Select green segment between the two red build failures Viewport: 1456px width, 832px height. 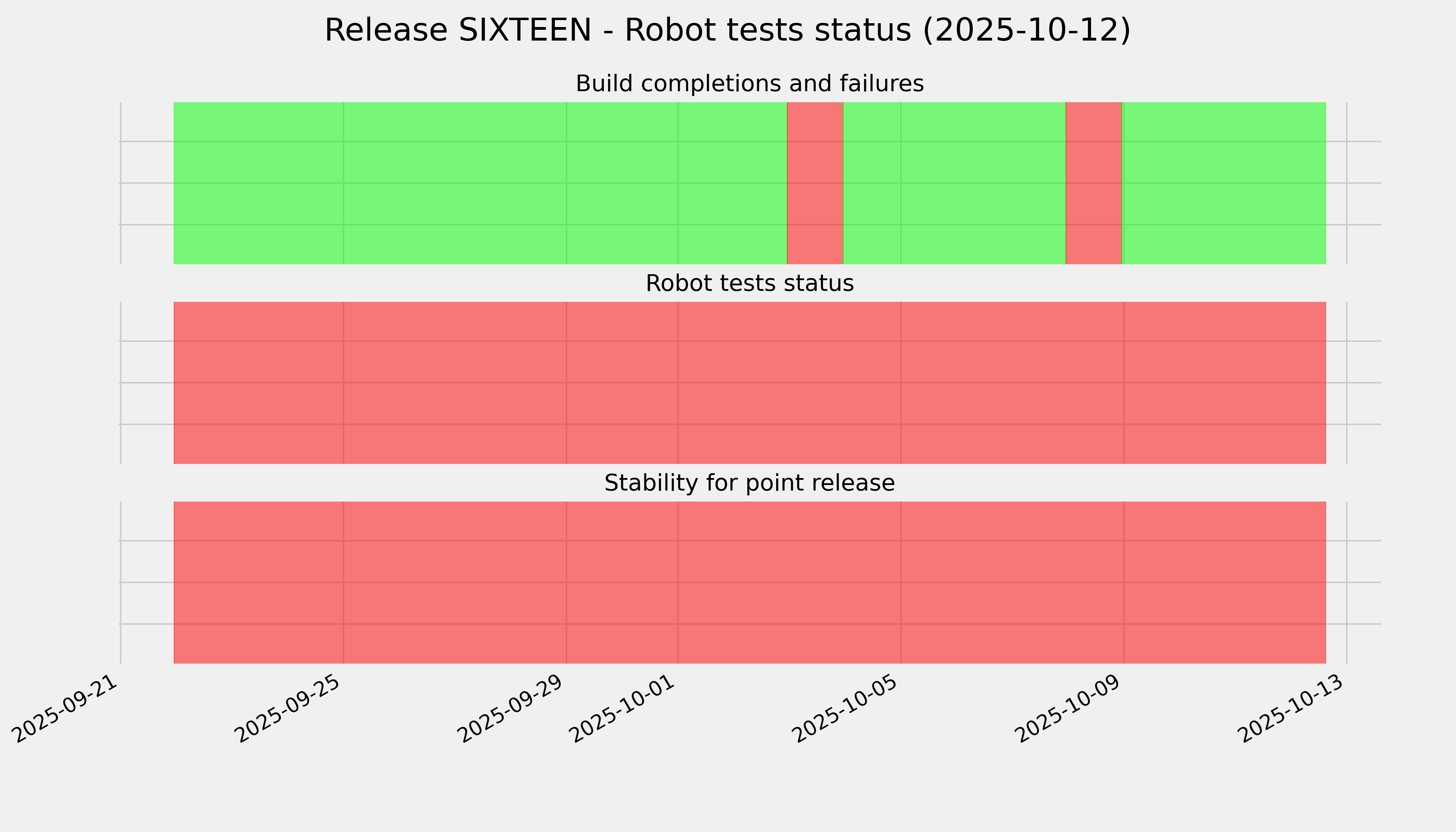click(954, 183)
